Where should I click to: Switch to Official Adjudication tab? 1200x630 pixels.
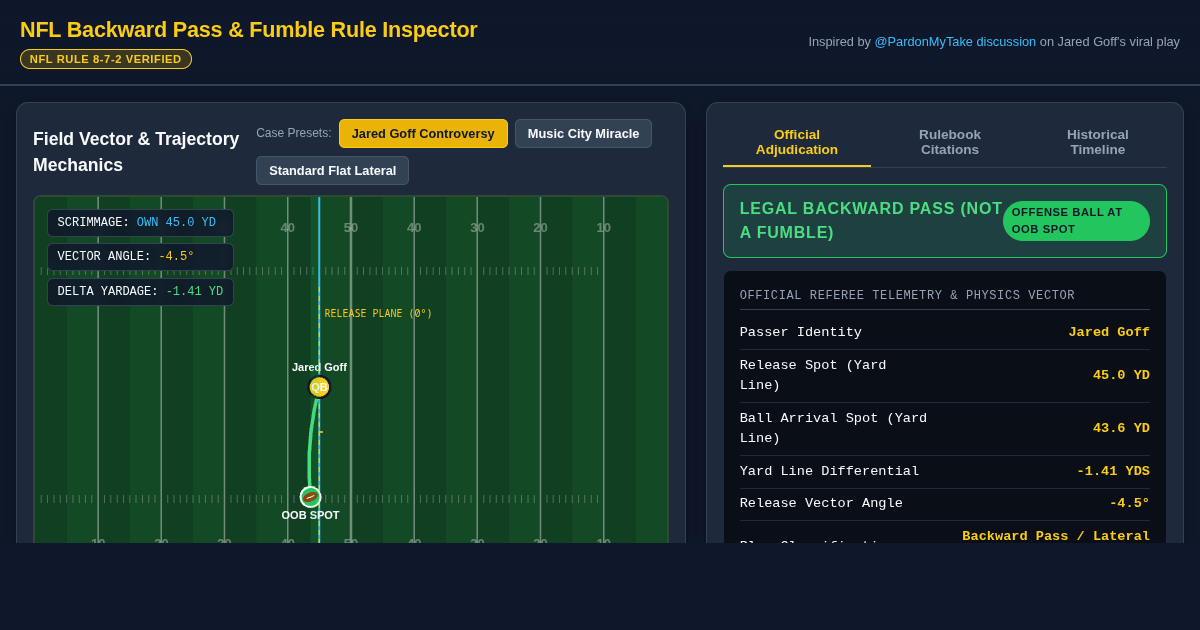(x=797, y=142)
